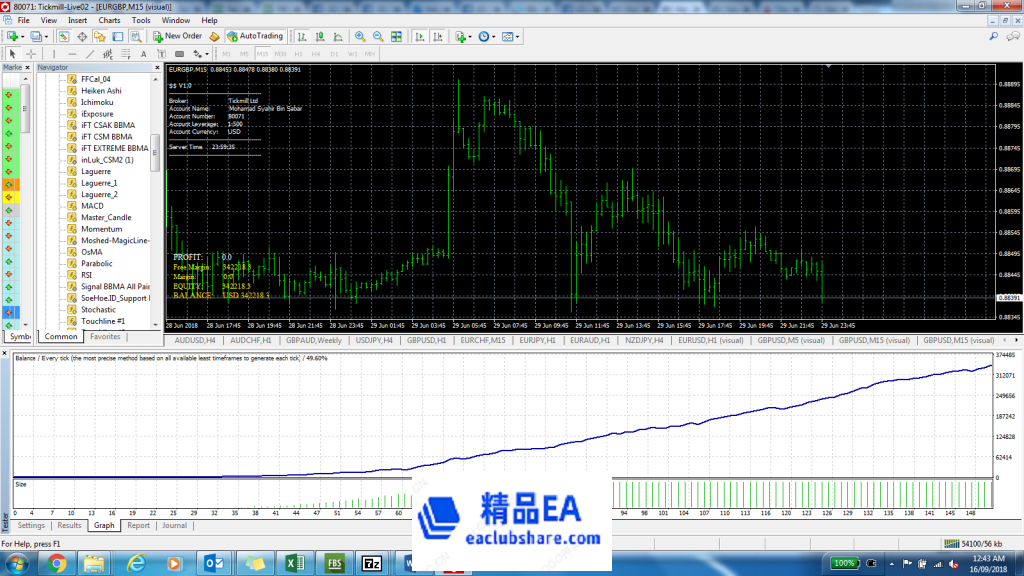Select the Crosshair cursor tool
Screen dimensions: 1024x576
coord(31,53)
